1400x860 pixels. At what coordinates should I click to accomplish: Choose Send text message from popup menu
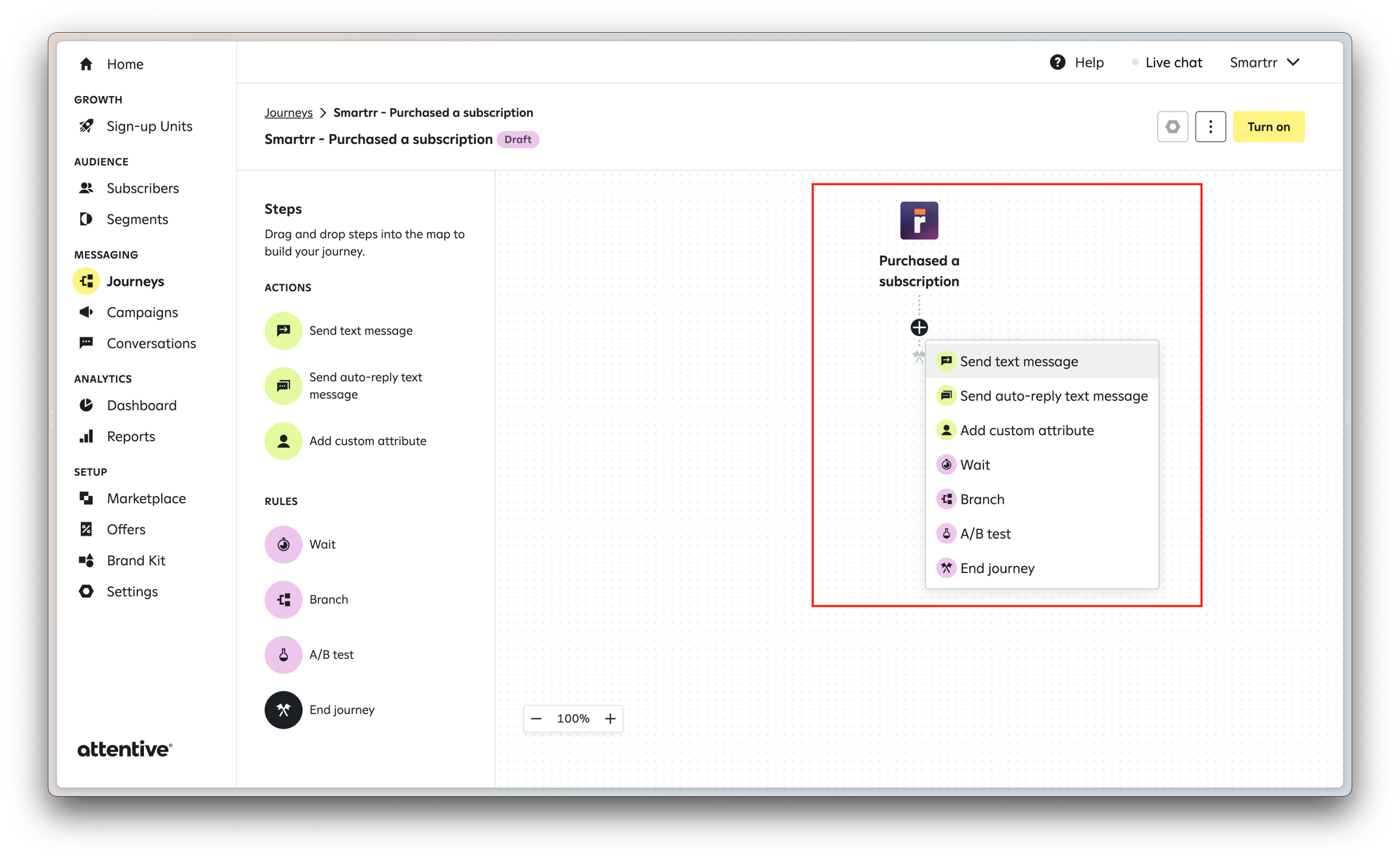pyautogui.click(x=1041, y=361)
